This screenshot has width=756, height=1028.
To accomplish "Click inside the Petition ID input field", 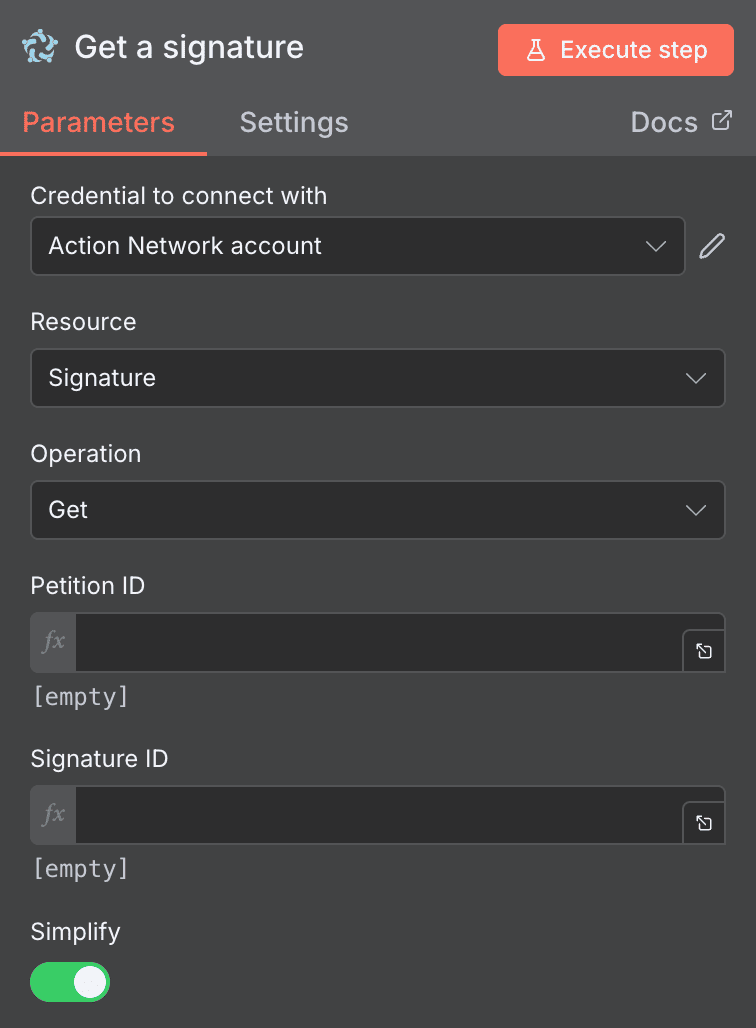I will click(x=380, y=643).
